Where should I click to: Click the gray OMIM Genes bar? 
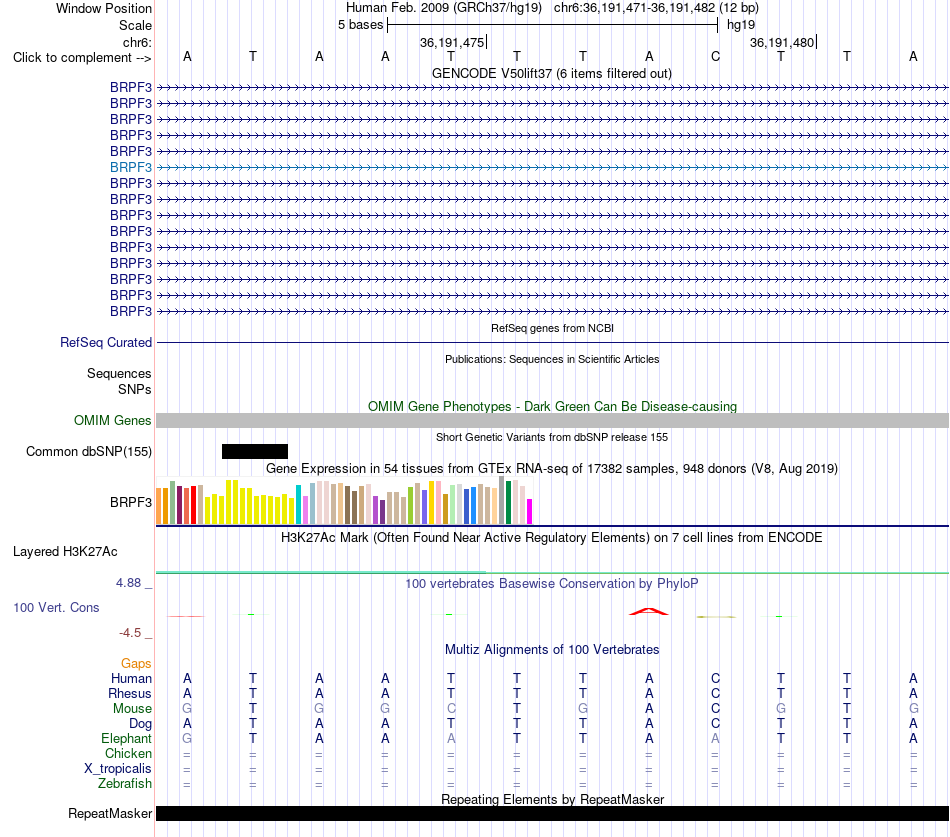point(552,421)
